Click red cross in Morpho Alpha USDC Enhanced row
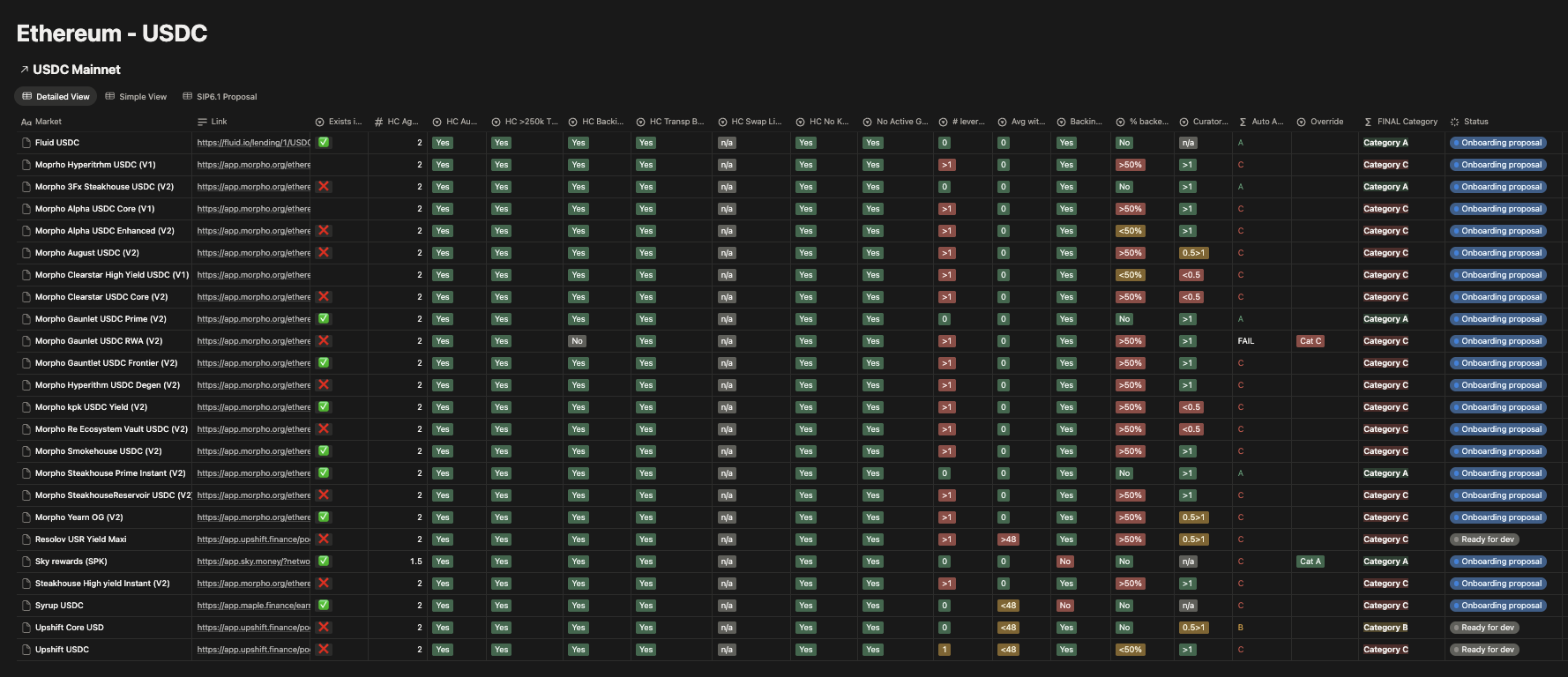This screenshot has height=677, width=1568. tap(324, 230)
